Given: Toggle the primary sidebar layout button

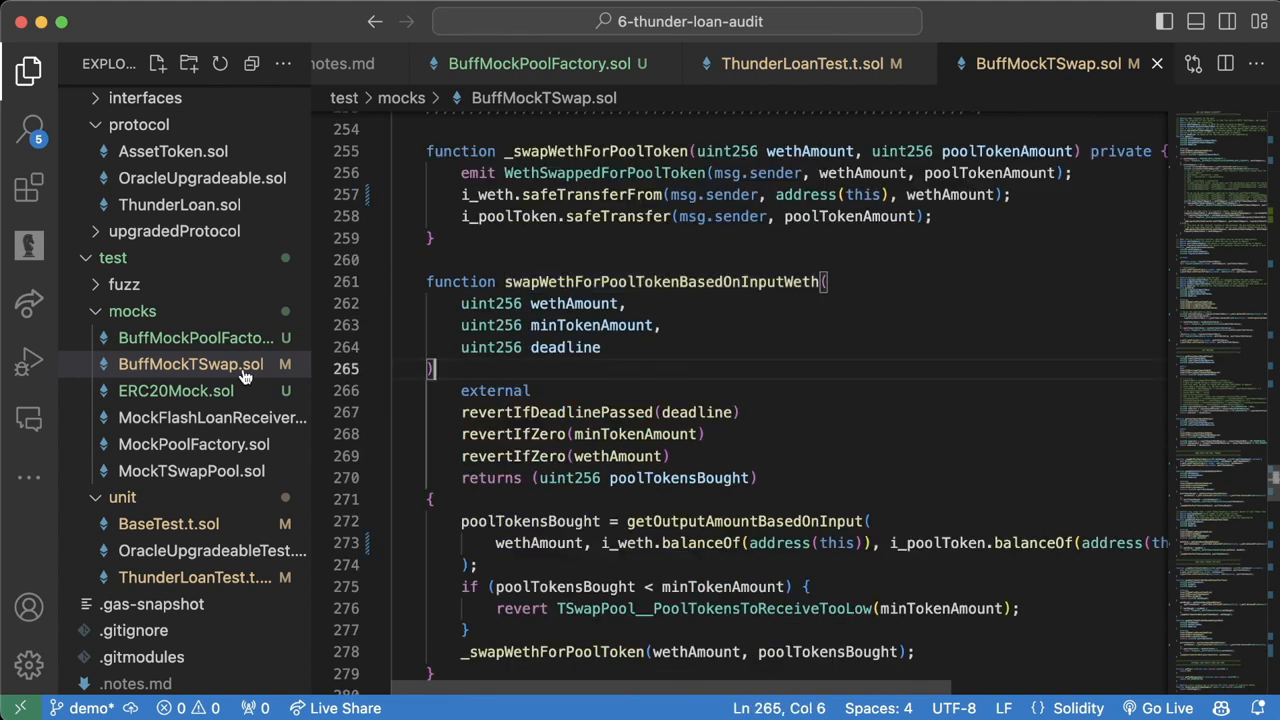Looking at the screenshot, I should point(1164,21).
